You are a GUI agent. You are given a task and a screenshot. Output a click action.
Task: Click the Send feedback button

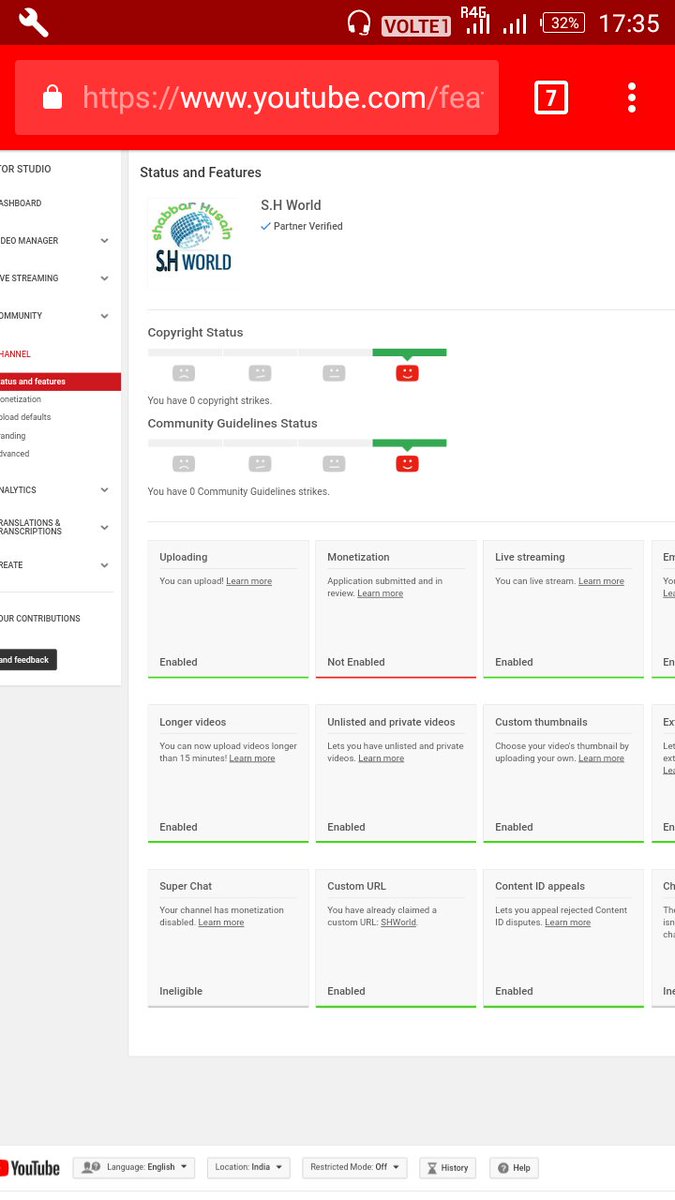28,660
